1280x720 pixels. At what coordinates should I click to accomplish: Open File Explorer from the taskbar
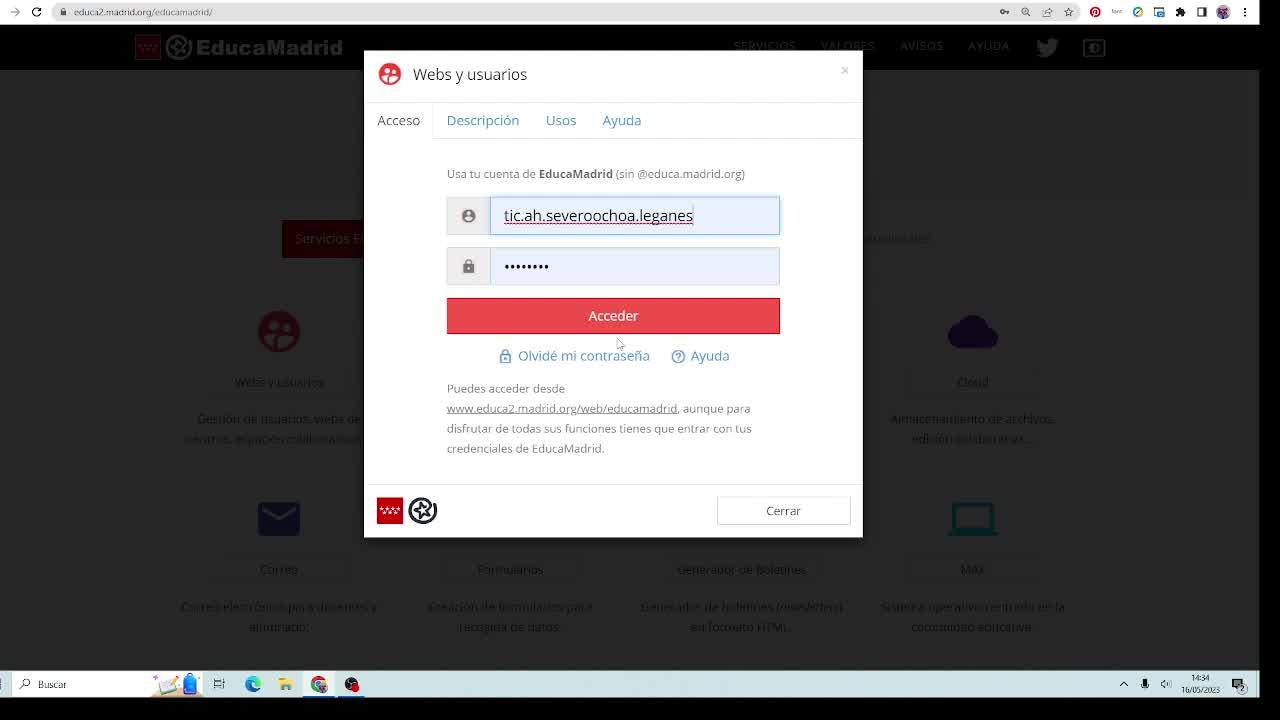[x=286, y=684]
